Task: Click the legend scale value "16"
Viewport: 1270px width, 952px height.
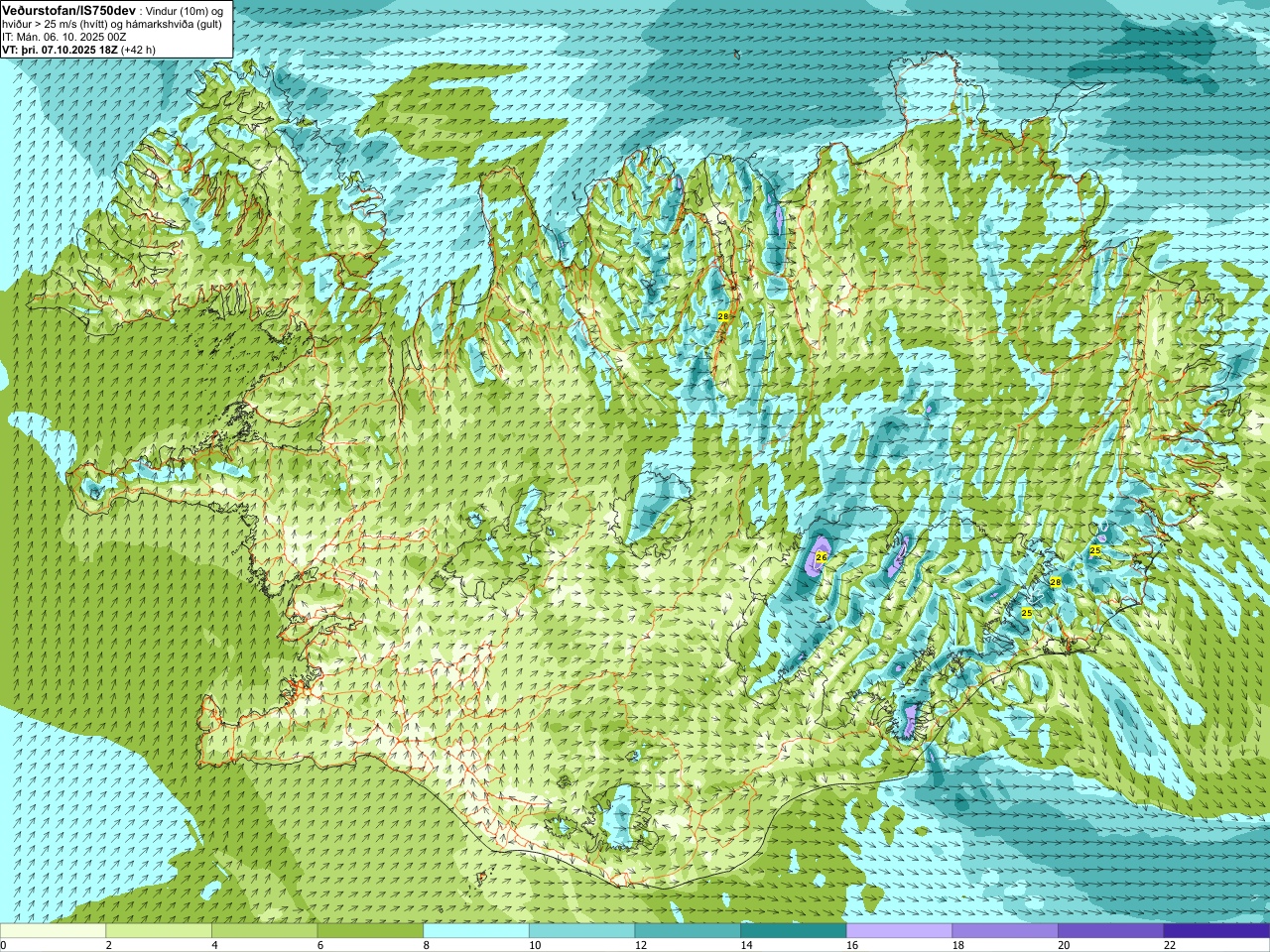Action: coord(852,946)
